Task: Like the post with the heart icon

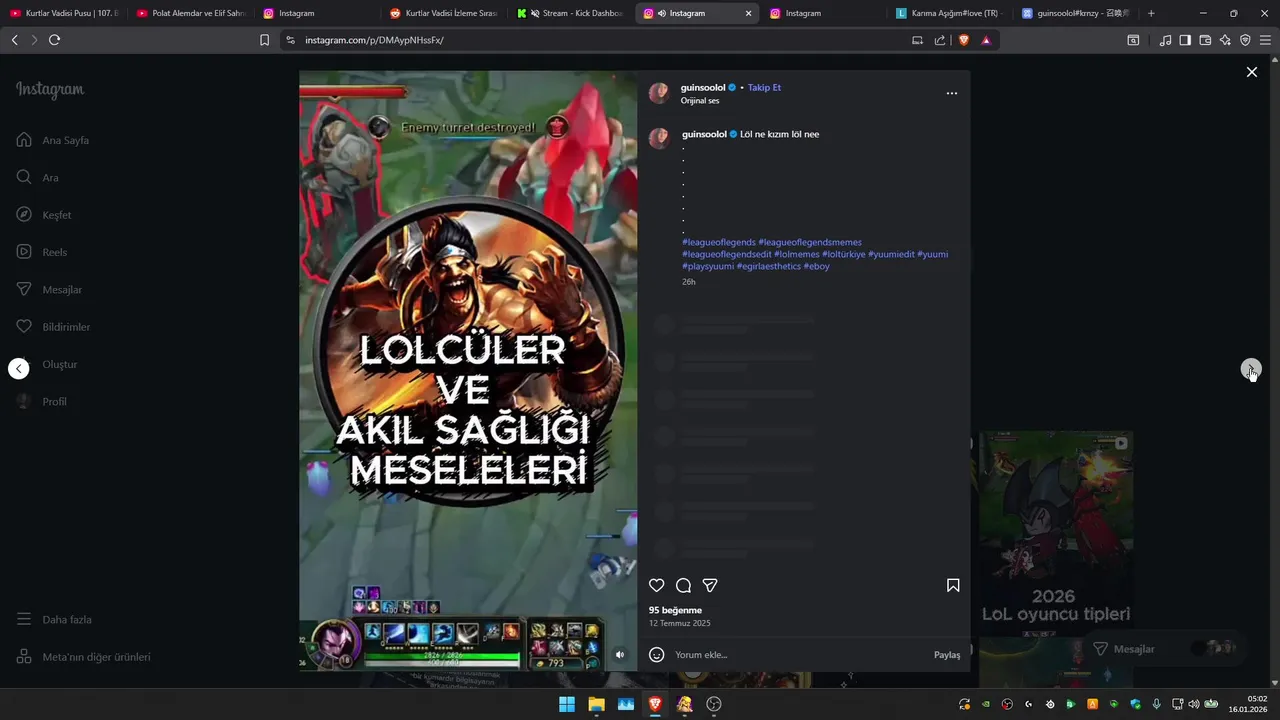Action: [656, 585]
